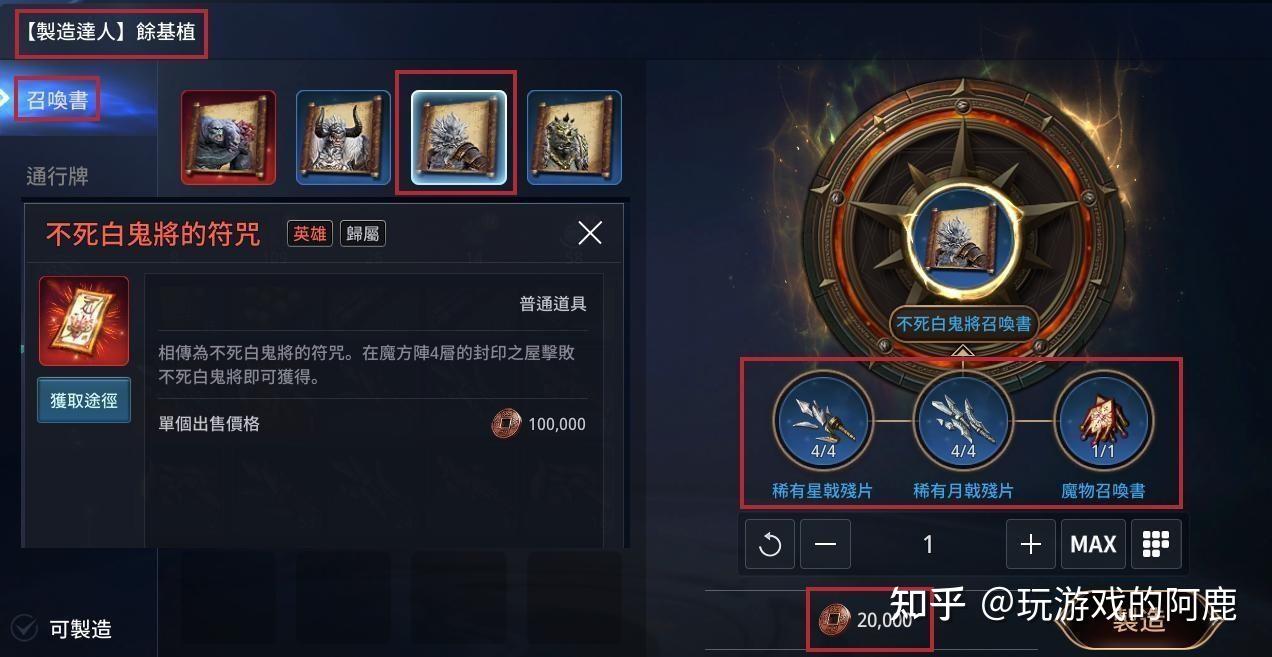The image size is (1272, 657).
Task: Click the quantity value field showing 1
Action: pyautogui.click(x=928, y=545)
